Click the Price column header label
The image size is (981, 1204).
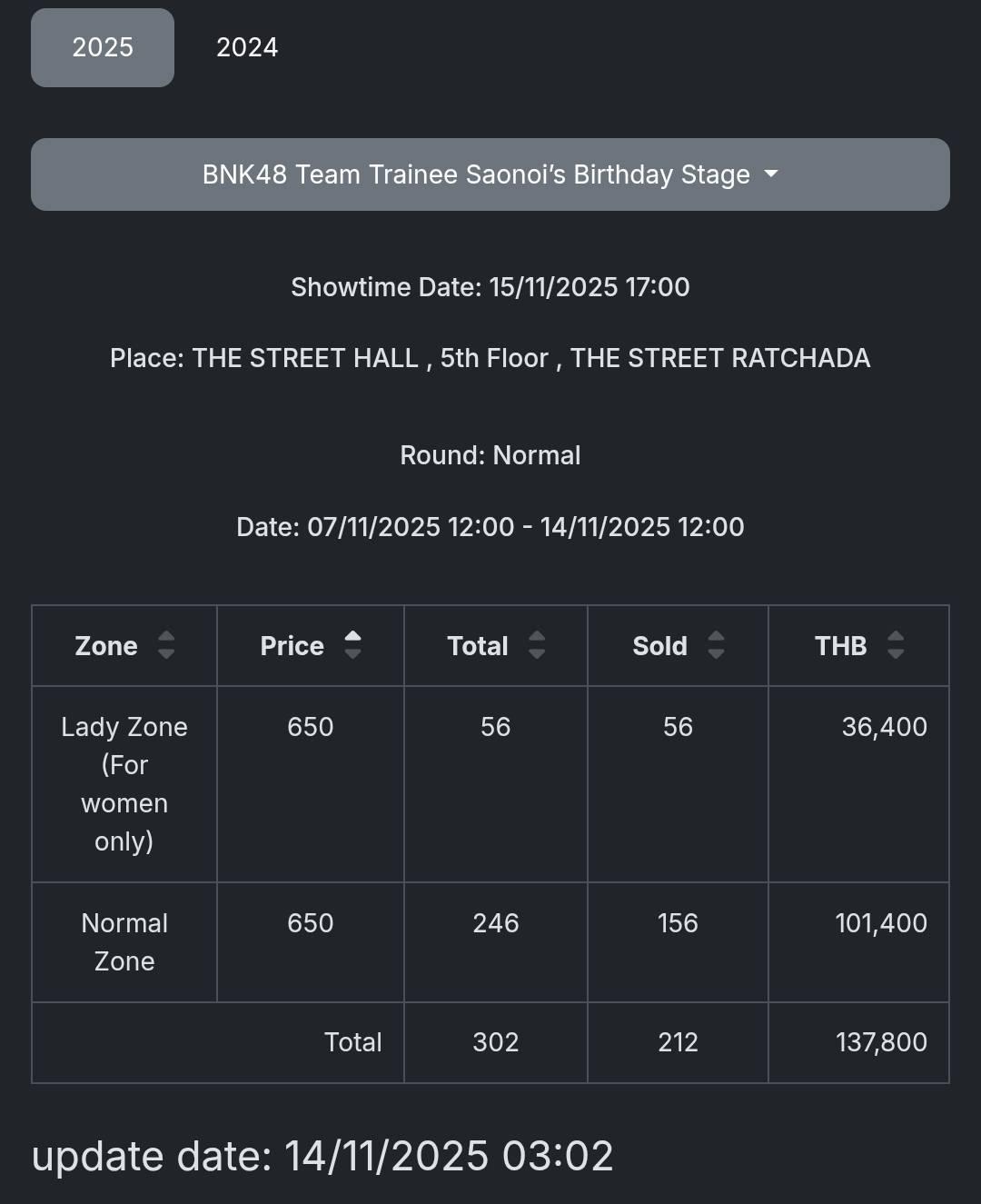[x=292, y=646]
